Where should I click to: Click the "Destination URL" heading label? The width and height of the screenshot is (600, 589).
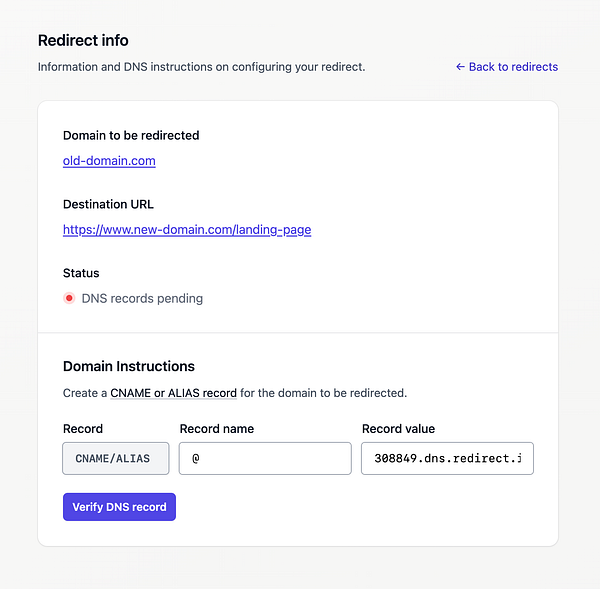coord(108,204)
